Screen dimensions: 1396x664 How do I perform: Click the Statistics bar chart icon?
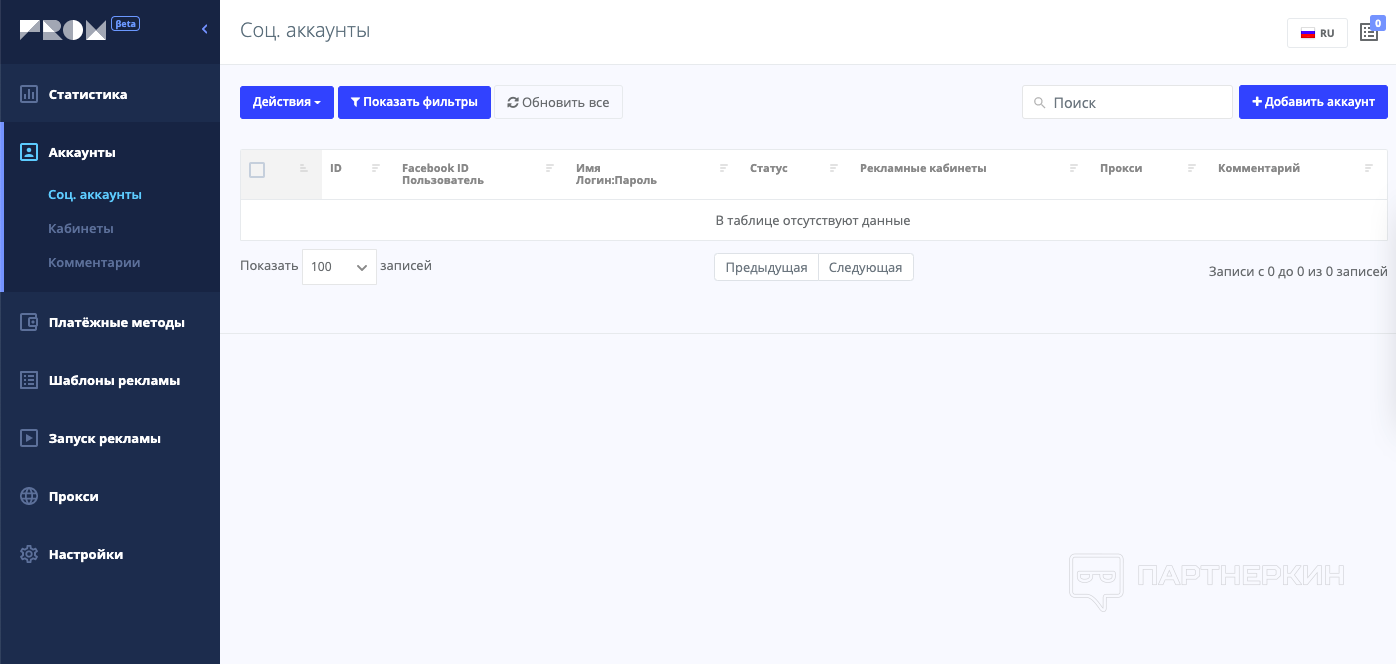(x=29, y=94)
